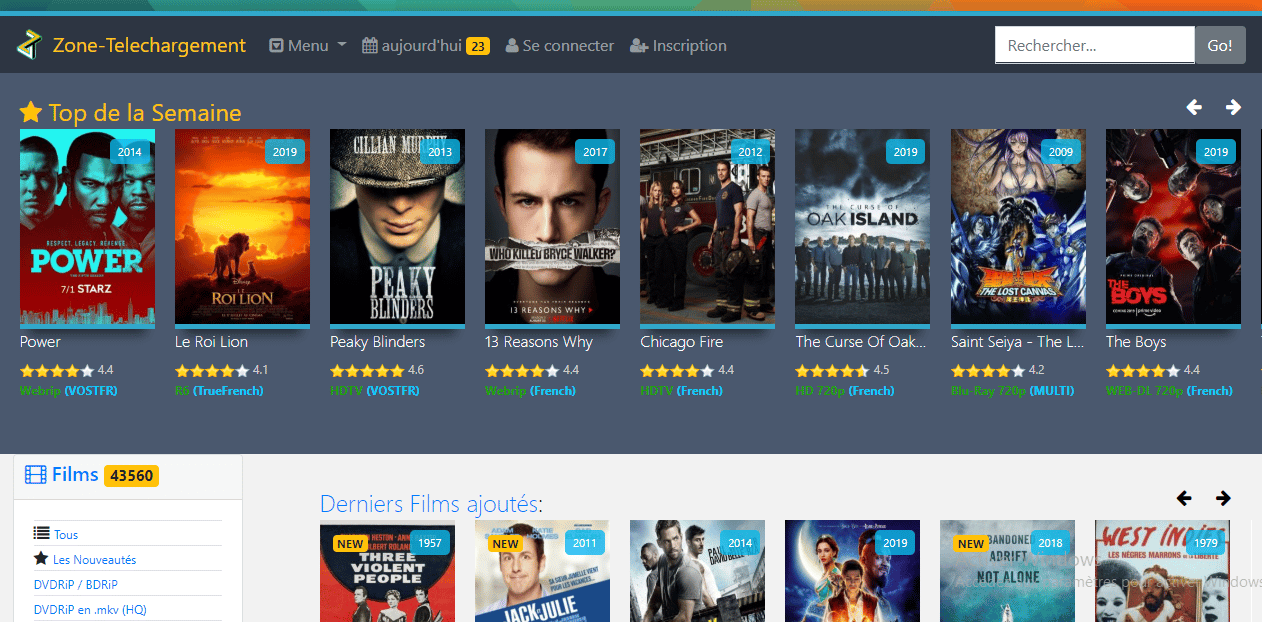Screen dimensions: 1262x622
Task: Open DVDRiP en .mkv (HQ) category
Action: [90, 609]
